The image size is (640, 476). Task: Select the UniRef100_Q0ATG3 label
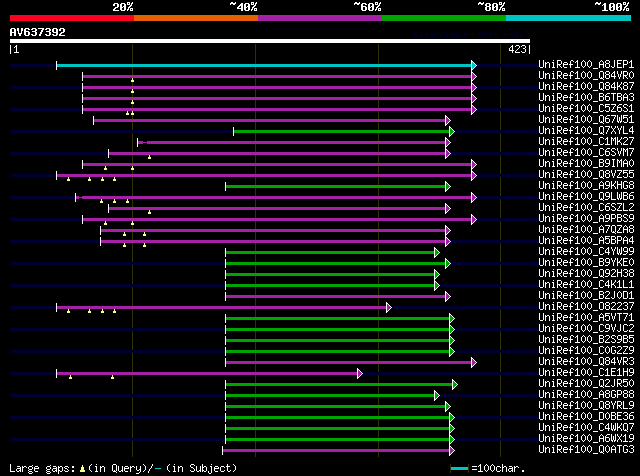point(586,450)
